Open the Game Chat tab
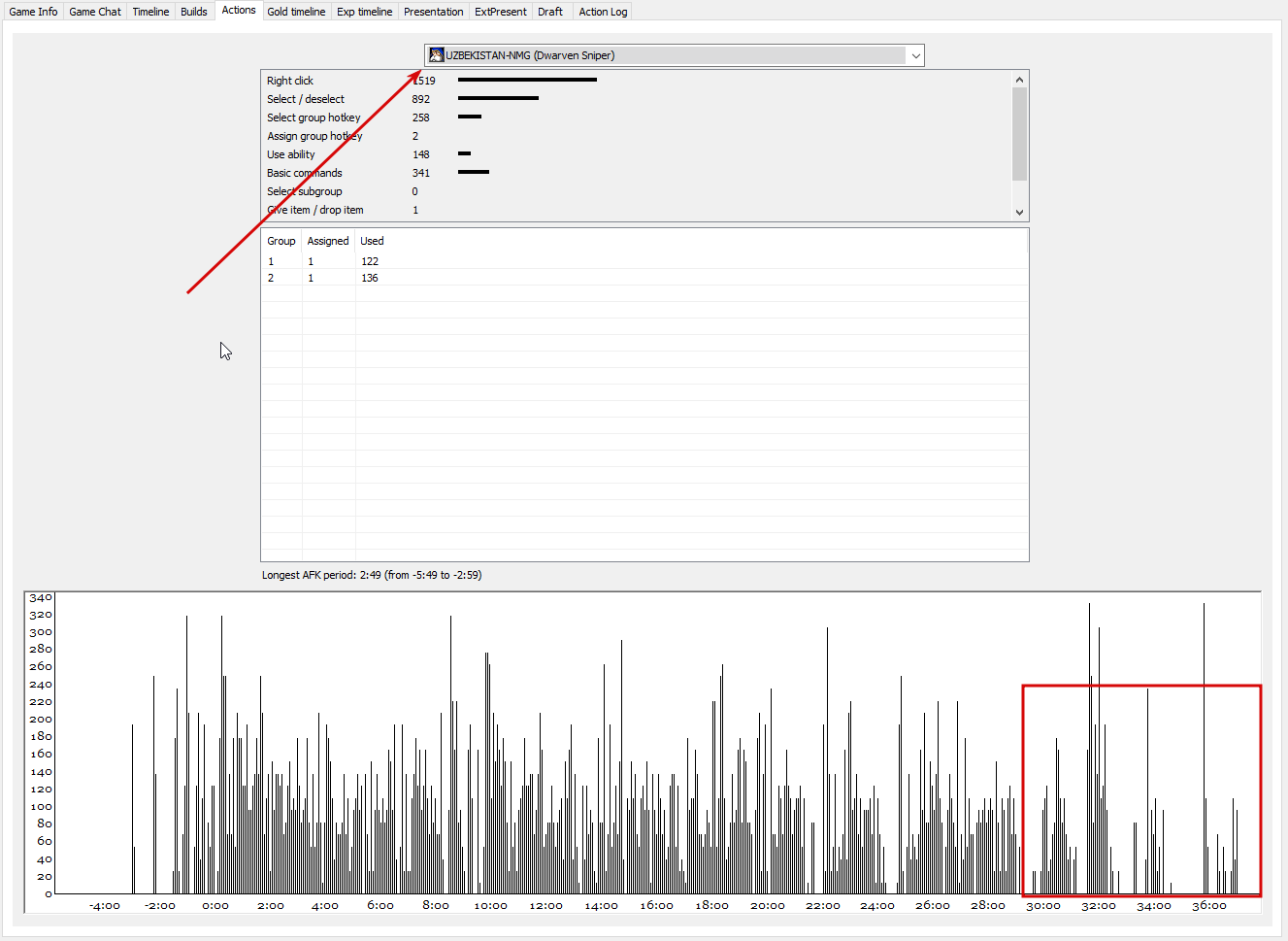The width and height of the screenshot is (1288, 941). [95, 12]
